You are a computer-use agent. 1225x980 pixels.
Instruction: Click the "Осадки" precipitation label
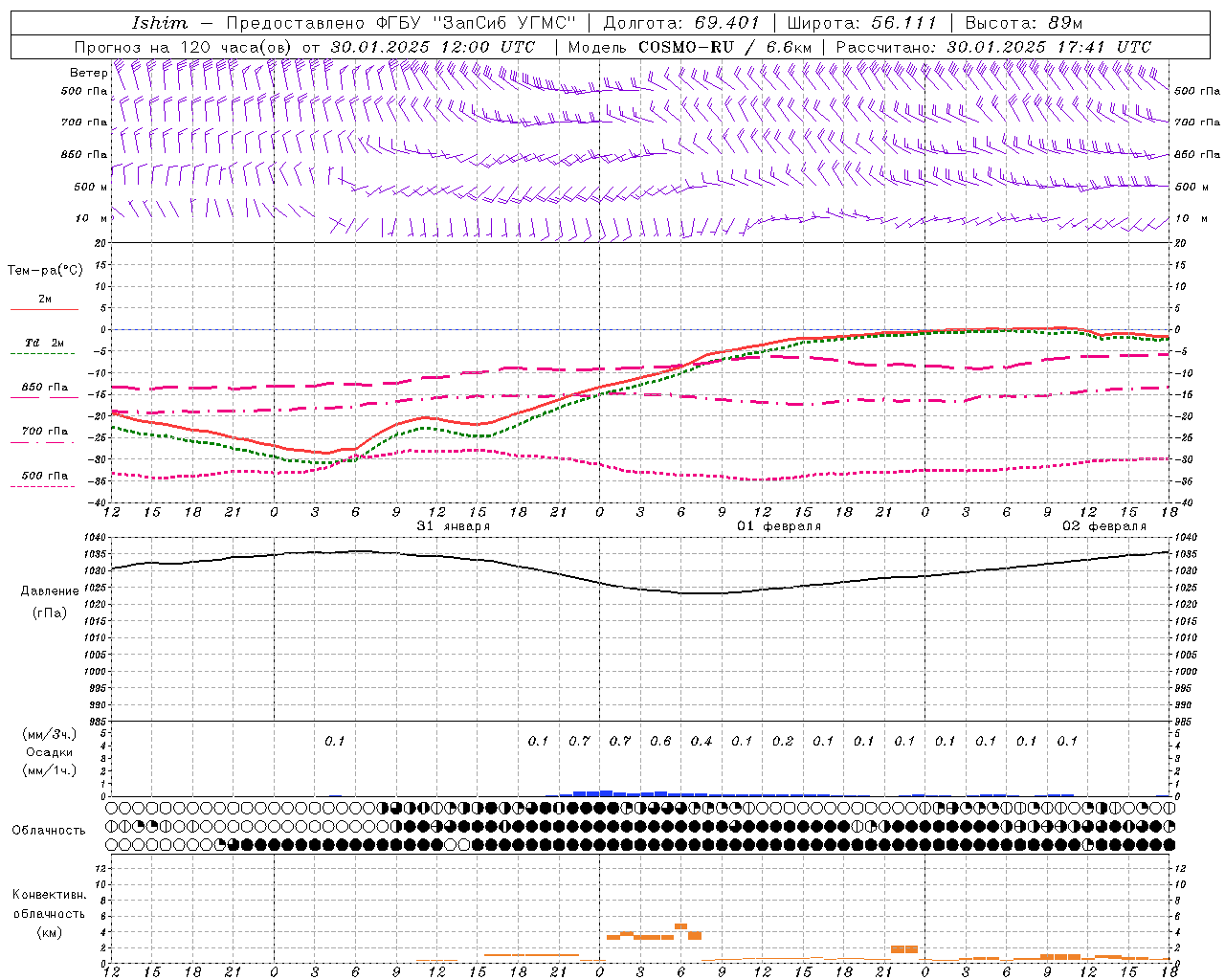tap(49, 752)
